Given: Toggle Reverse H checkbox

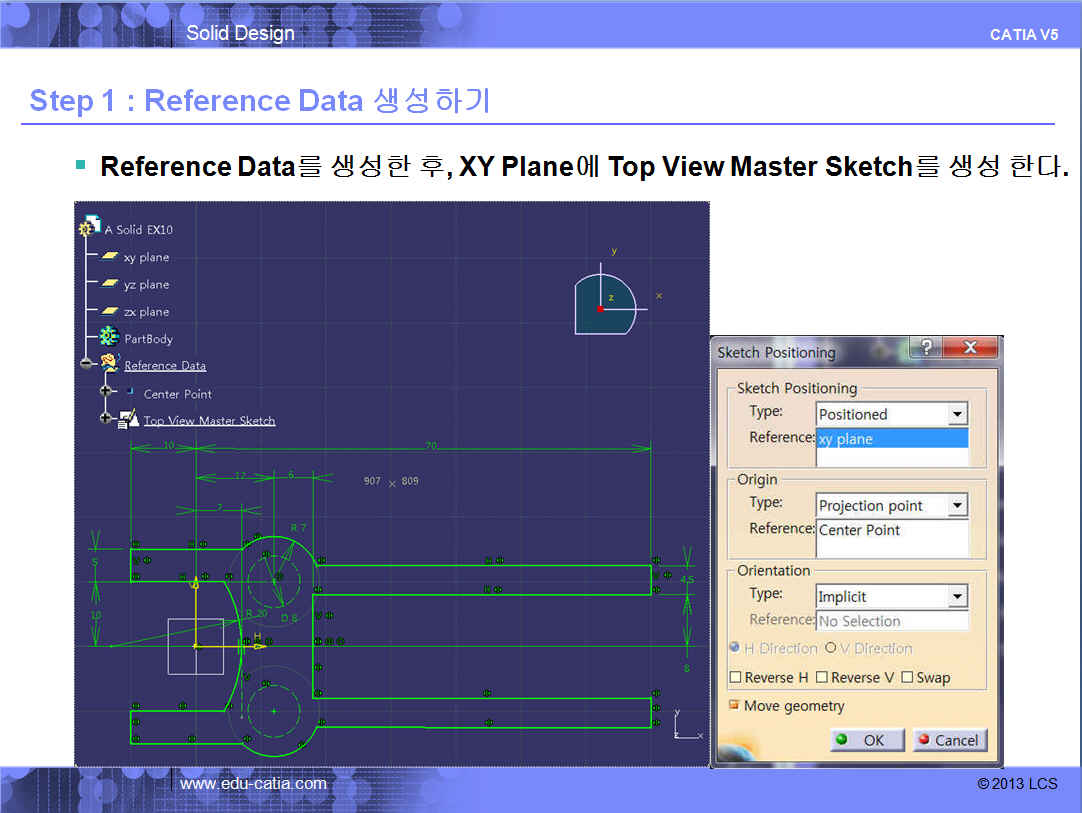Looking at the screenshot, I should 736,677.
